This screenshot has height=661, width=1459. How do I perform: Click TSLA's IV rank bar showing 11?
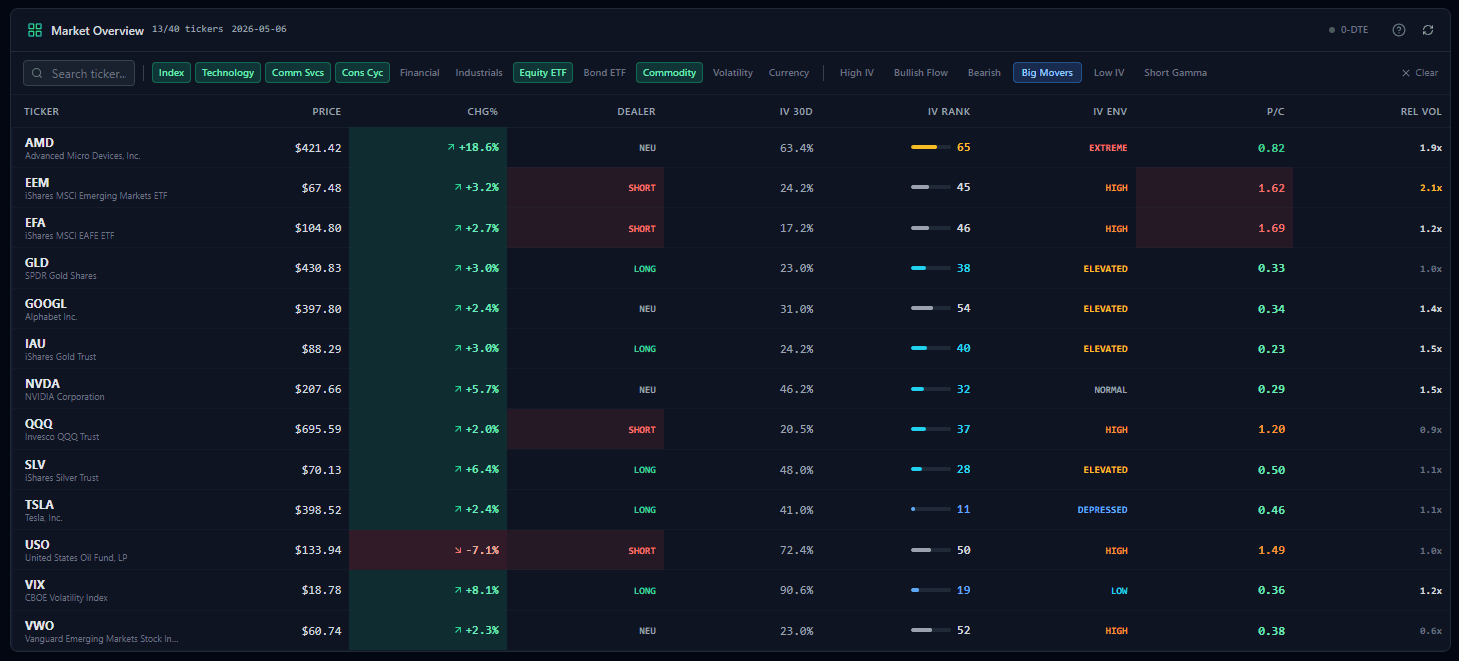[931, 509]
